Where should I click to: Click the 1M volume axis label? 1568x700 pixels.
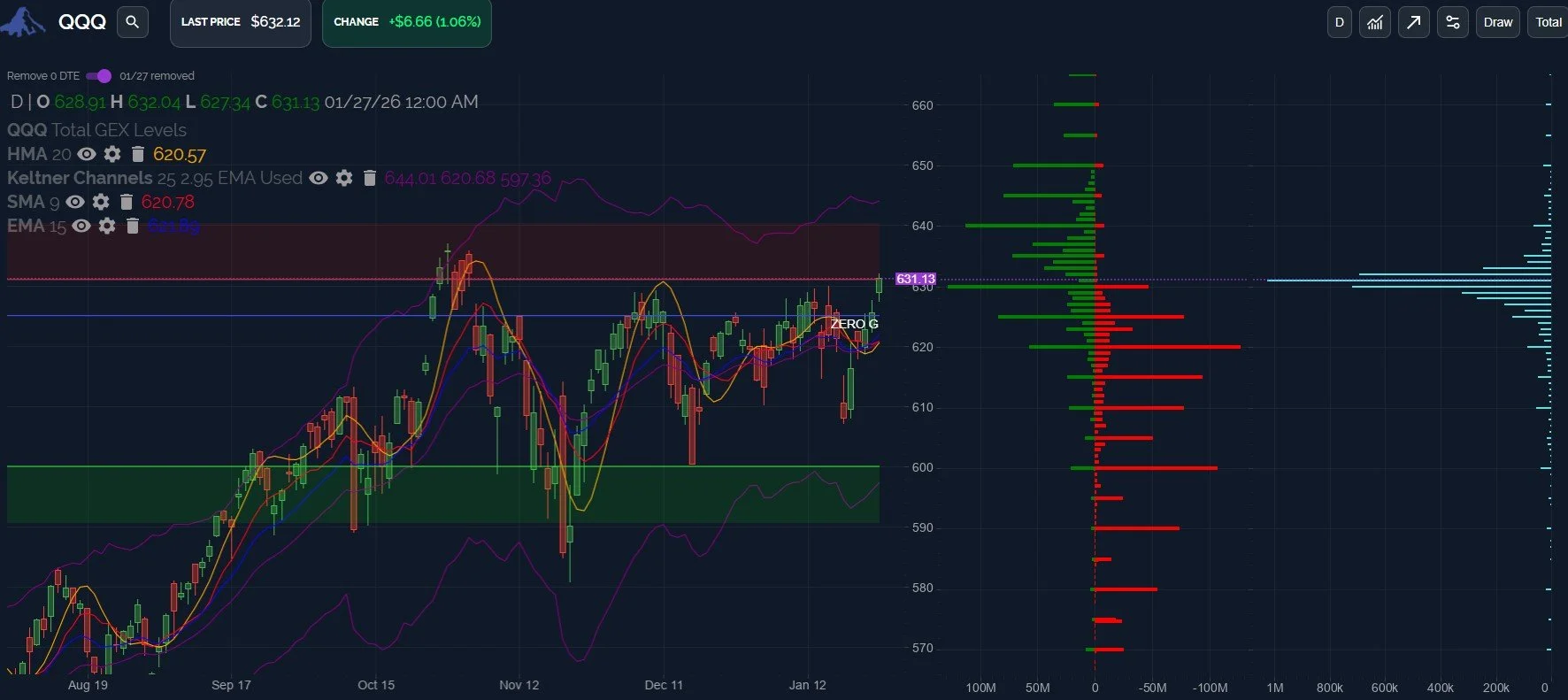1275,688
